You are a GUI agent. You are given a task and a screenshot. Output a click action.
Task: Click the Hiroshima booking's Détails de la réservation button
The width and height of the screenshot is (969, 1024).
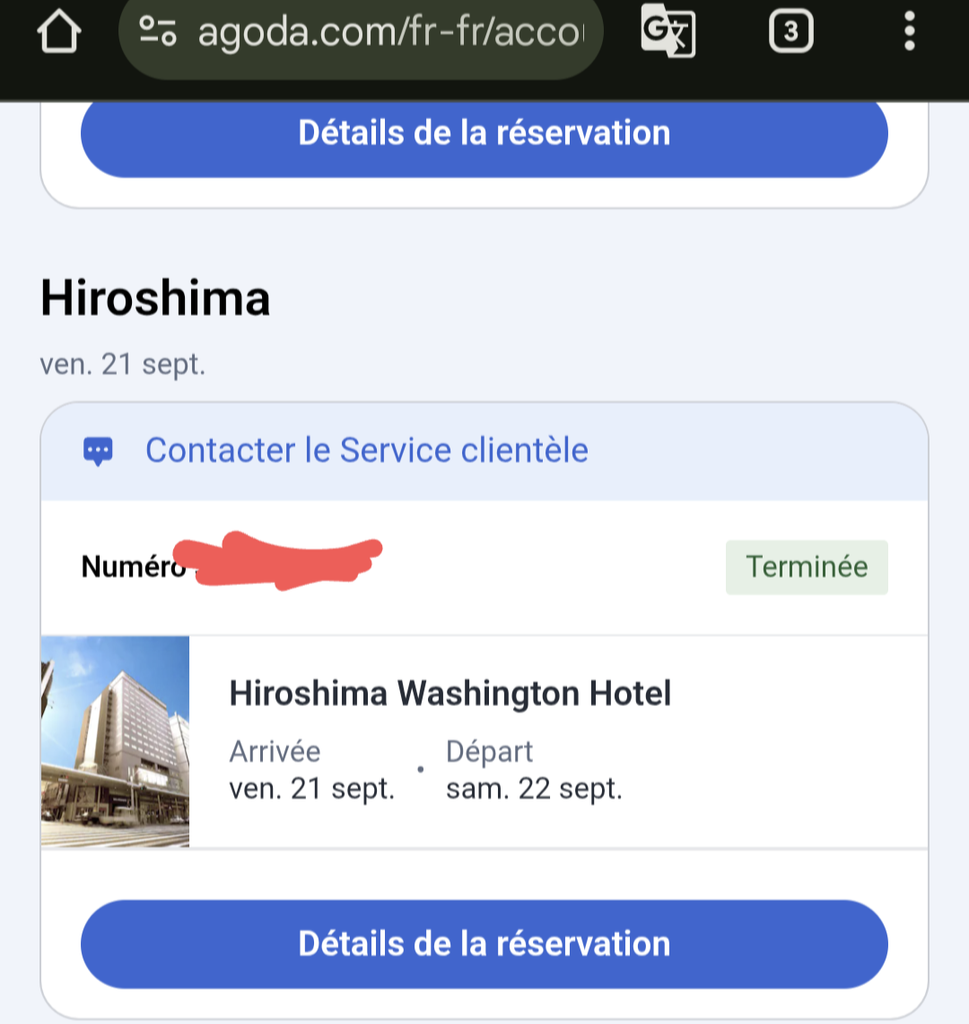coord(484,944)
